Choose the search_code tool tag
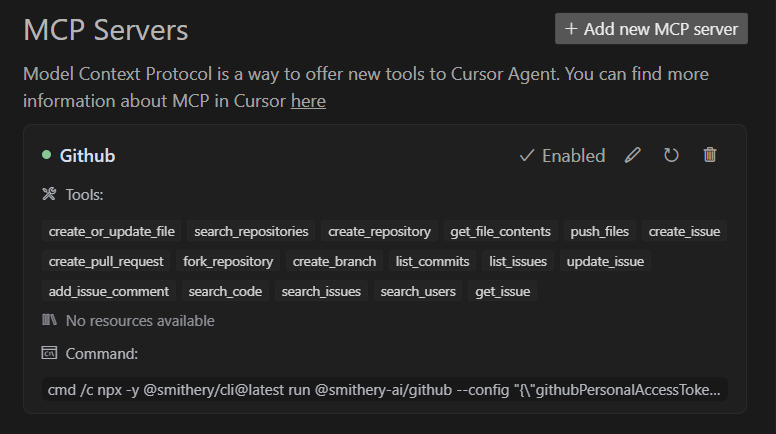The image size is (776, 434). 225,291
